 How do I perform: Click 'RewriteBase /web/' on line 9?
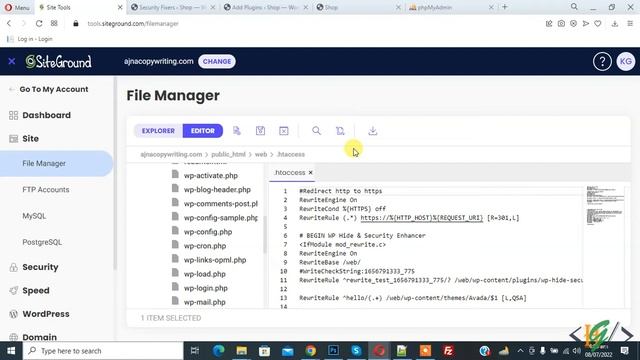(330, 262)
